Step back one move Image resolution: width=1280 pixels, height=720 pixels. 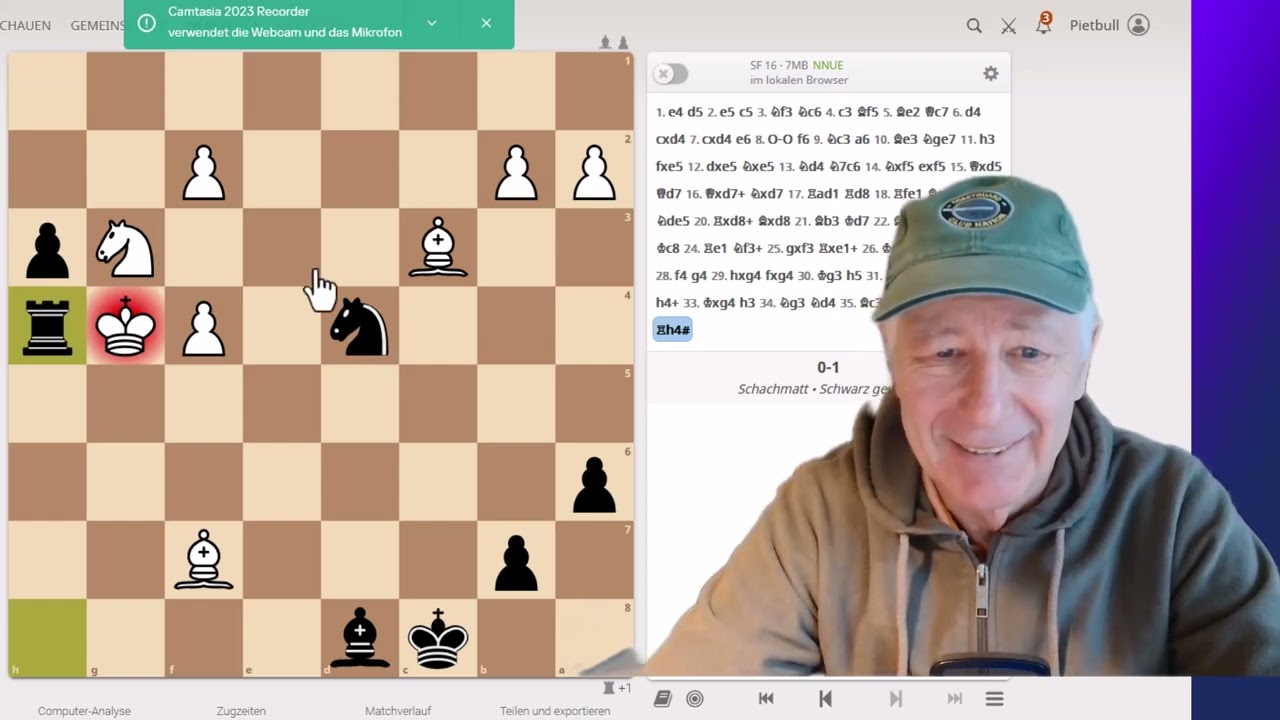pos(825,699)
